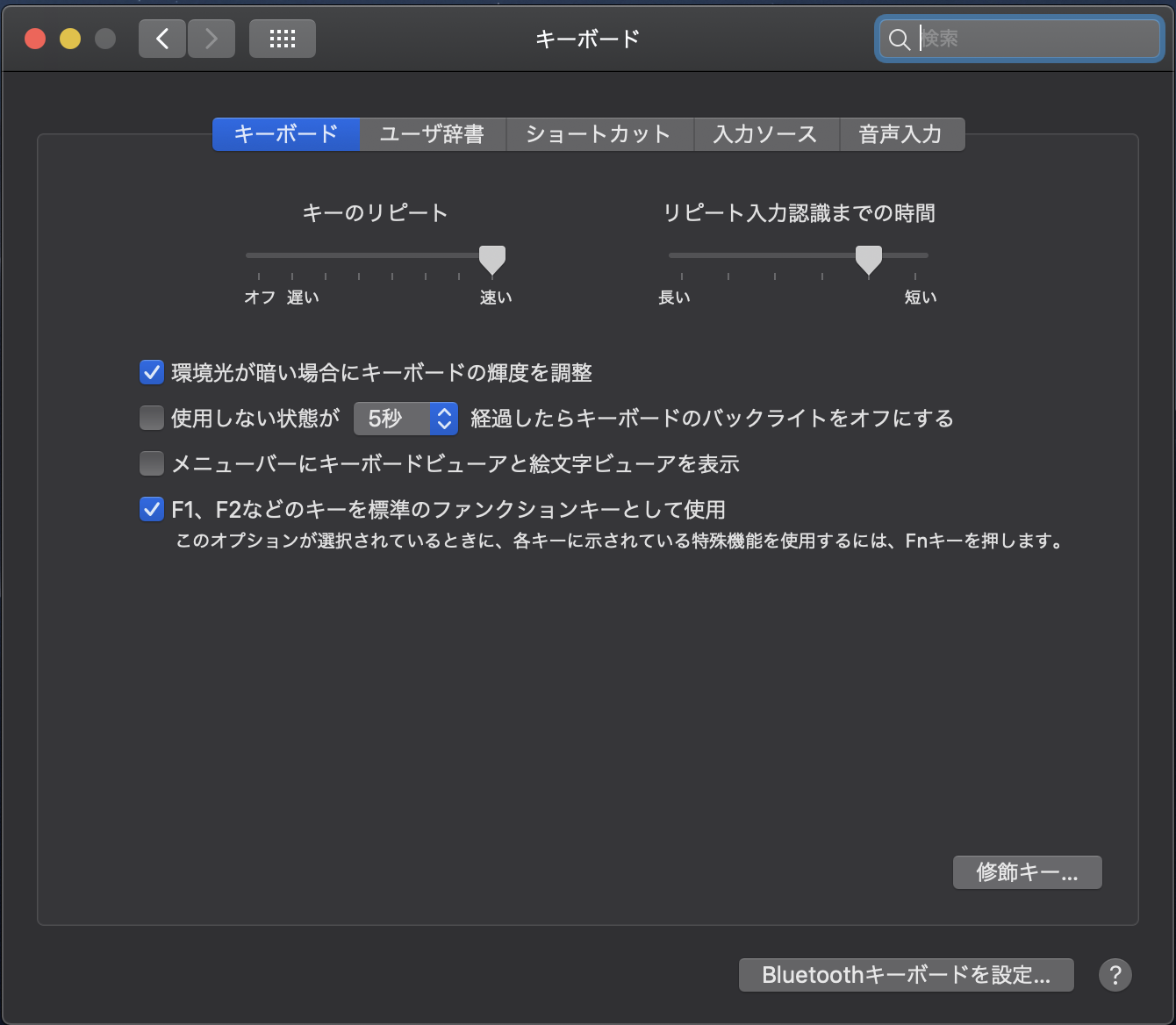Click the 長い label under delay slider

pyautogui.click(x=674, y=297)
